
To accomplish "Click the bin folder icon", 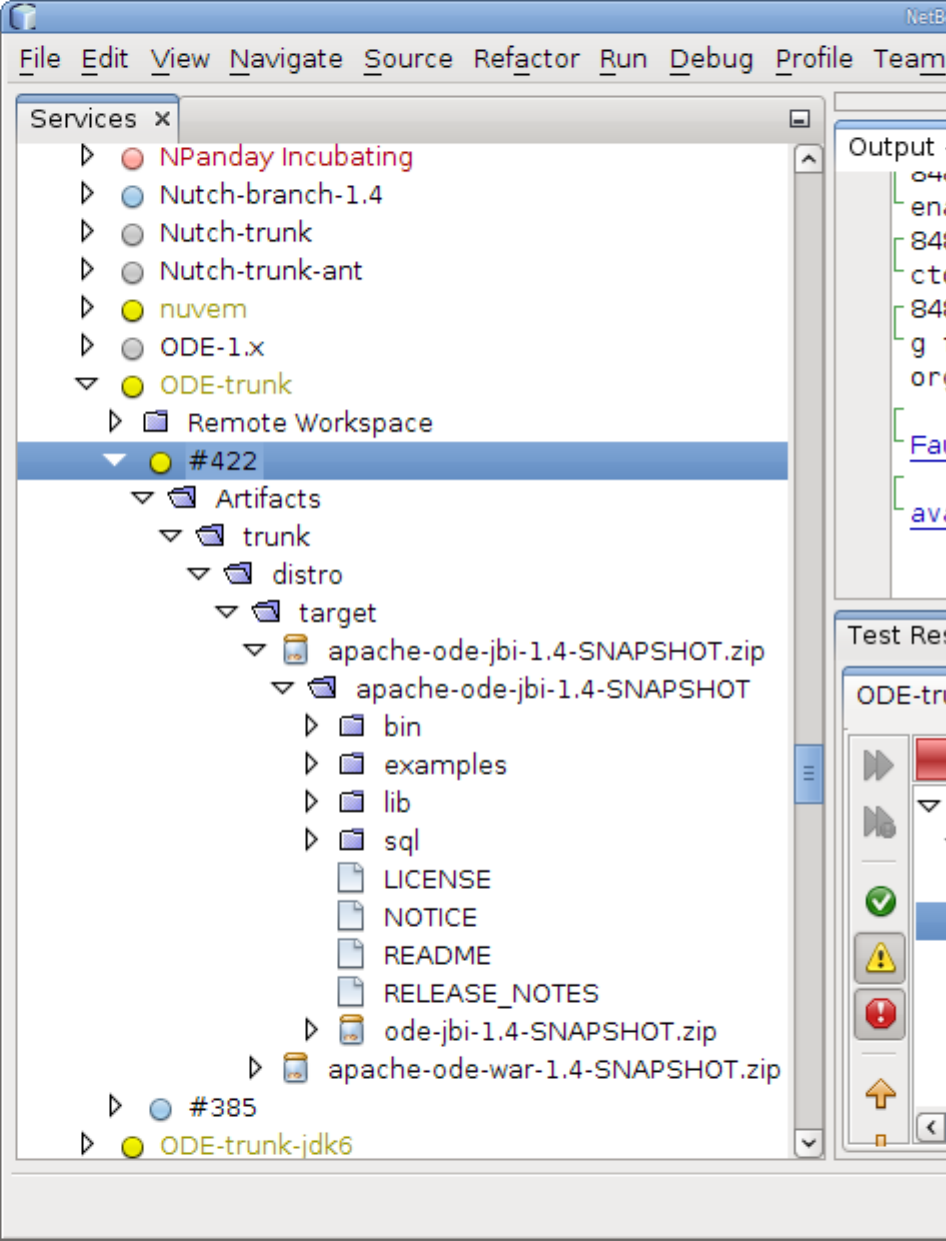I will coord(351,726).
